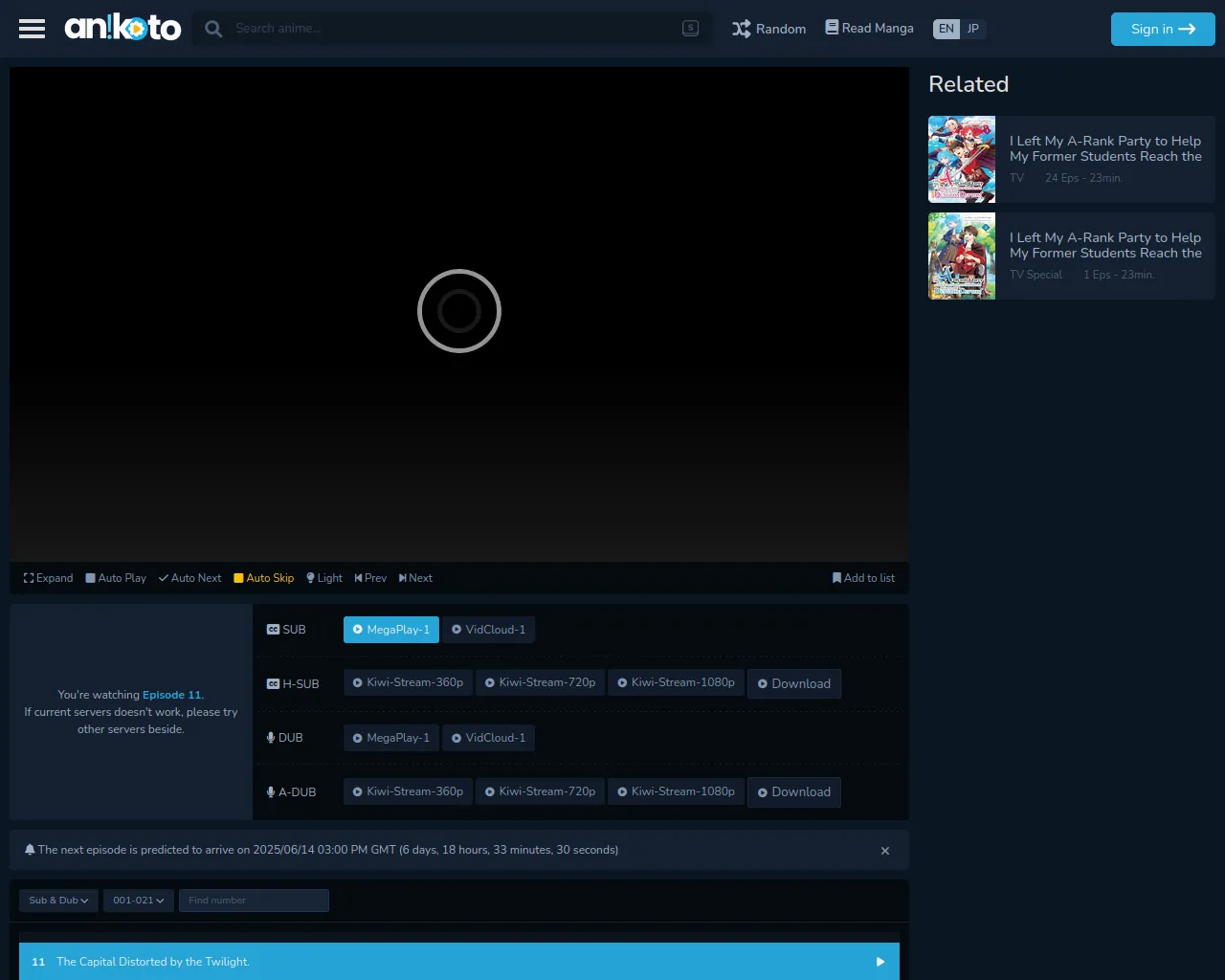Add the anime to your list
1225x980 pixels.
[863, 578]
